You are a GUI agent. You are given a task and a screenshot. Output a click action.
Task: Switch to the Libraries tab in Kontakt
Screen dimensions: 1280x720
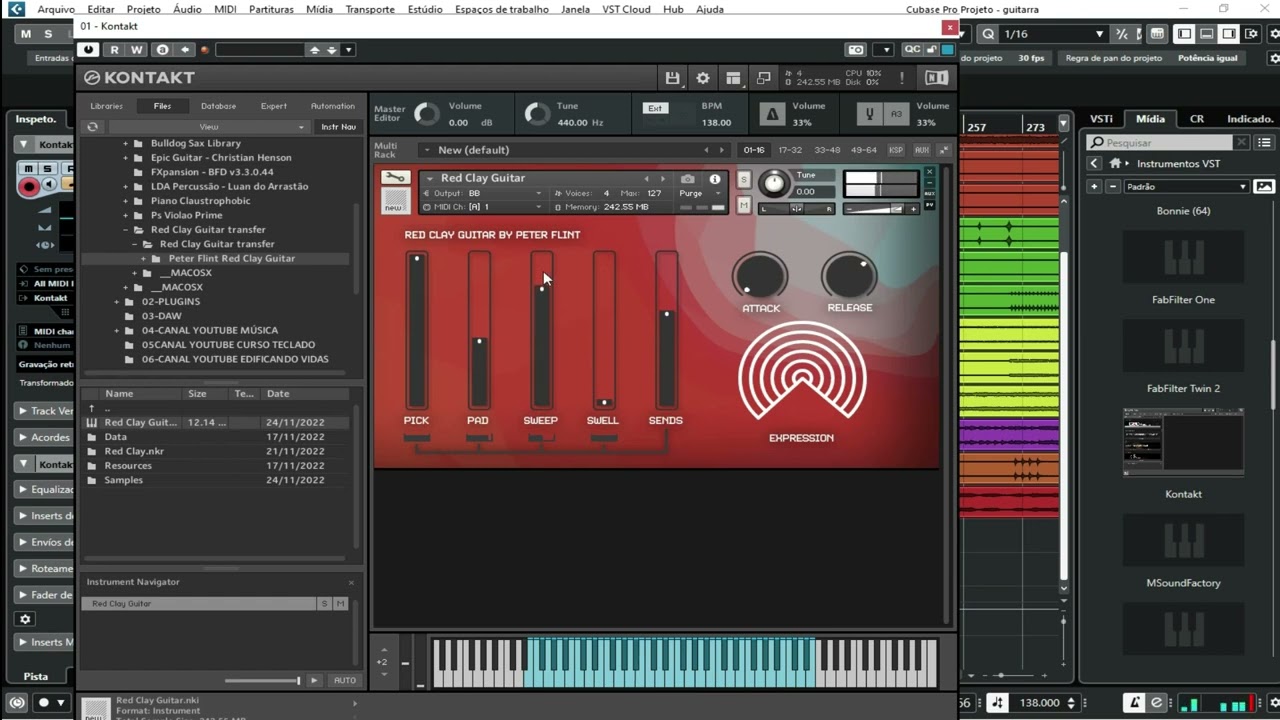107,106
